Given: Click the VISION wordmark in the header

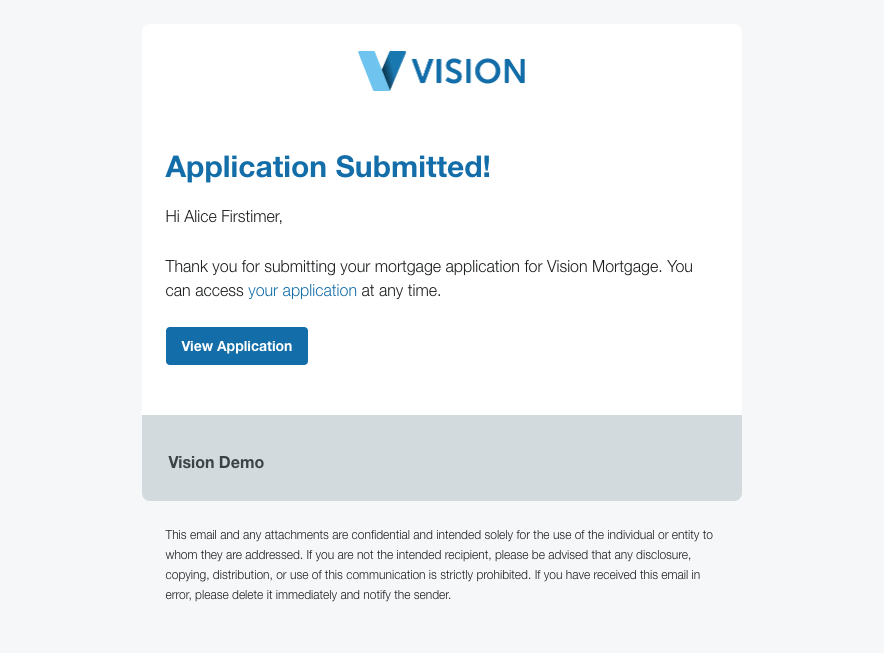Looking at the screenshot, I should (x=468, y=71).
